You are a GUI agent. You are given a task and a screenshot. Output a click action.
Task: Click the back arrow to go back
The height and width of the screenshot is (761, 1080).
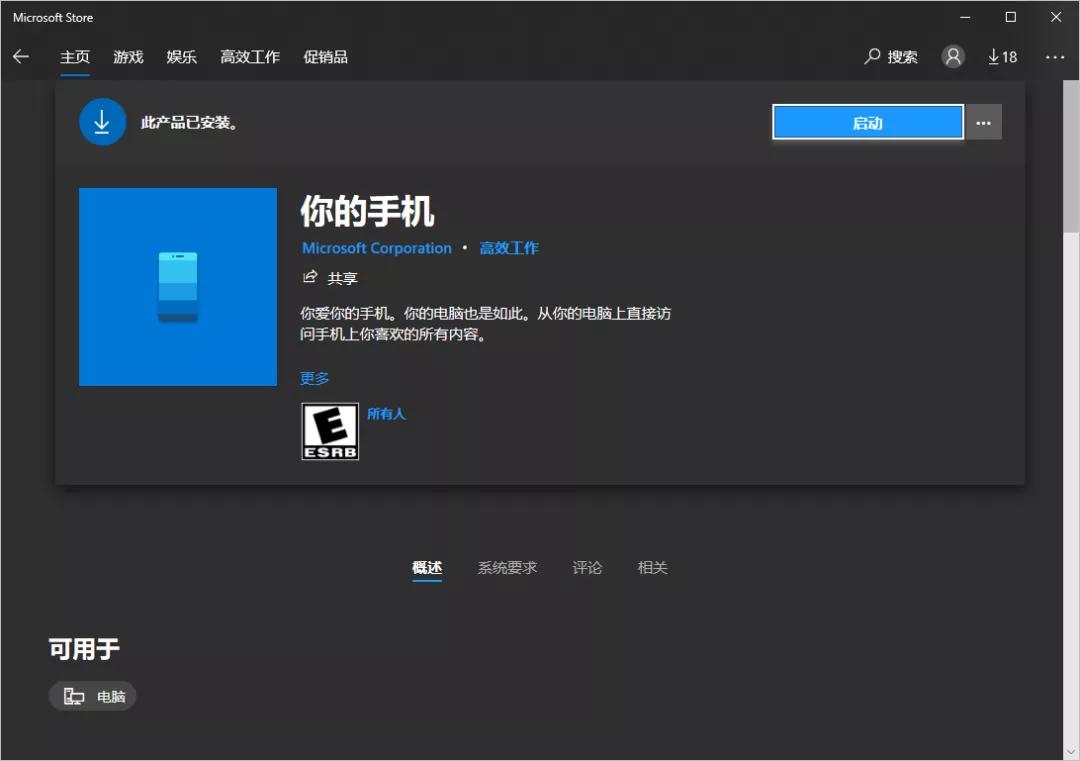click(x=21, y=57)
